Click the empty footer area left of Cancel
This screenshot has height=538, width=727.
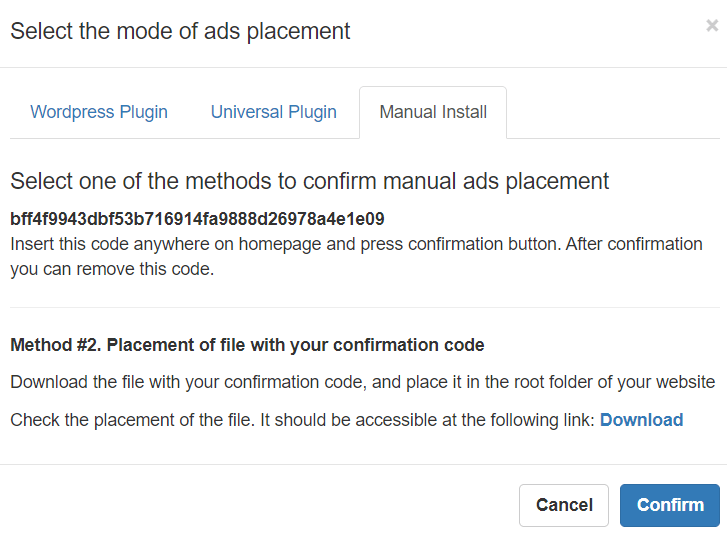pyautogui.click(x=260, y=505)
